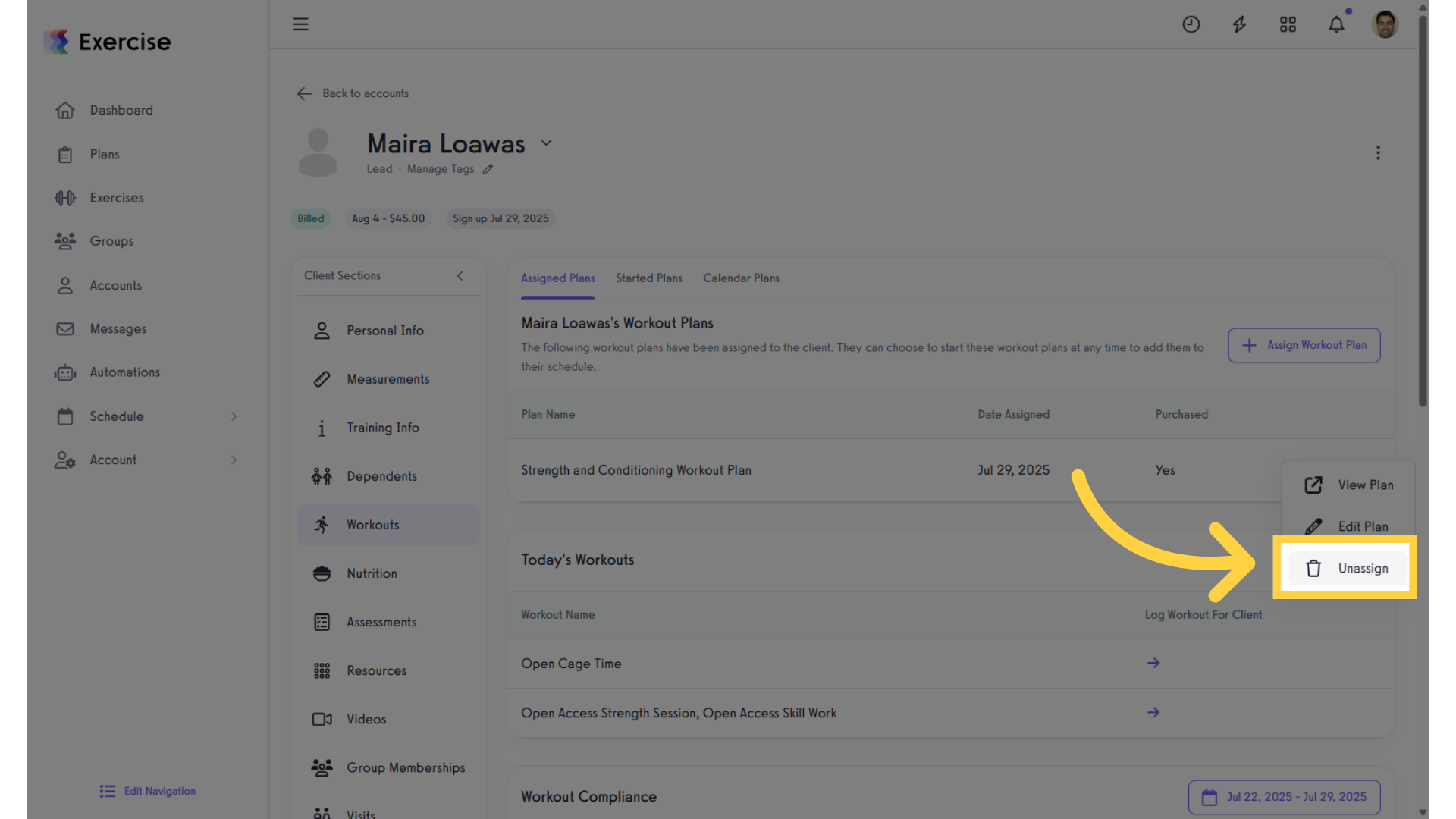Collapse the Client Sections panel
Image resolution: width=1456 pixels, height=819 pixels.
(x=460, y=275)
